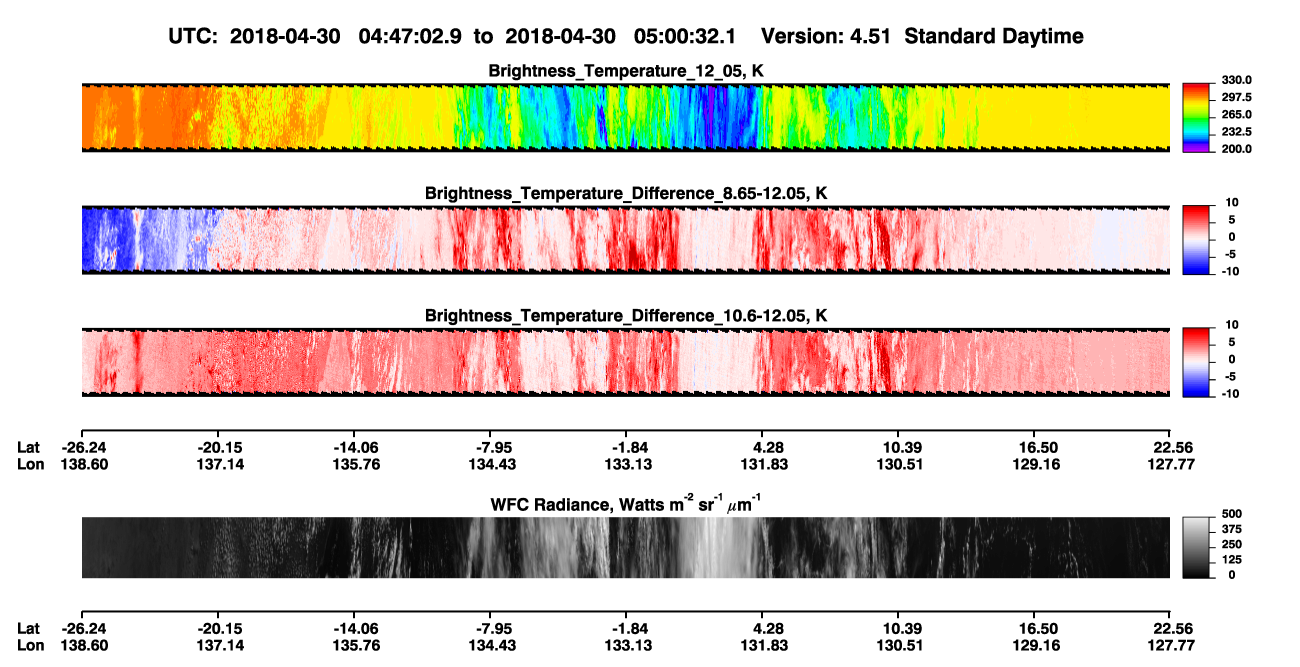
Task: Click the red-blue colorbar of the 8.65-12.05 panel
Action: tap(1196, 240)
